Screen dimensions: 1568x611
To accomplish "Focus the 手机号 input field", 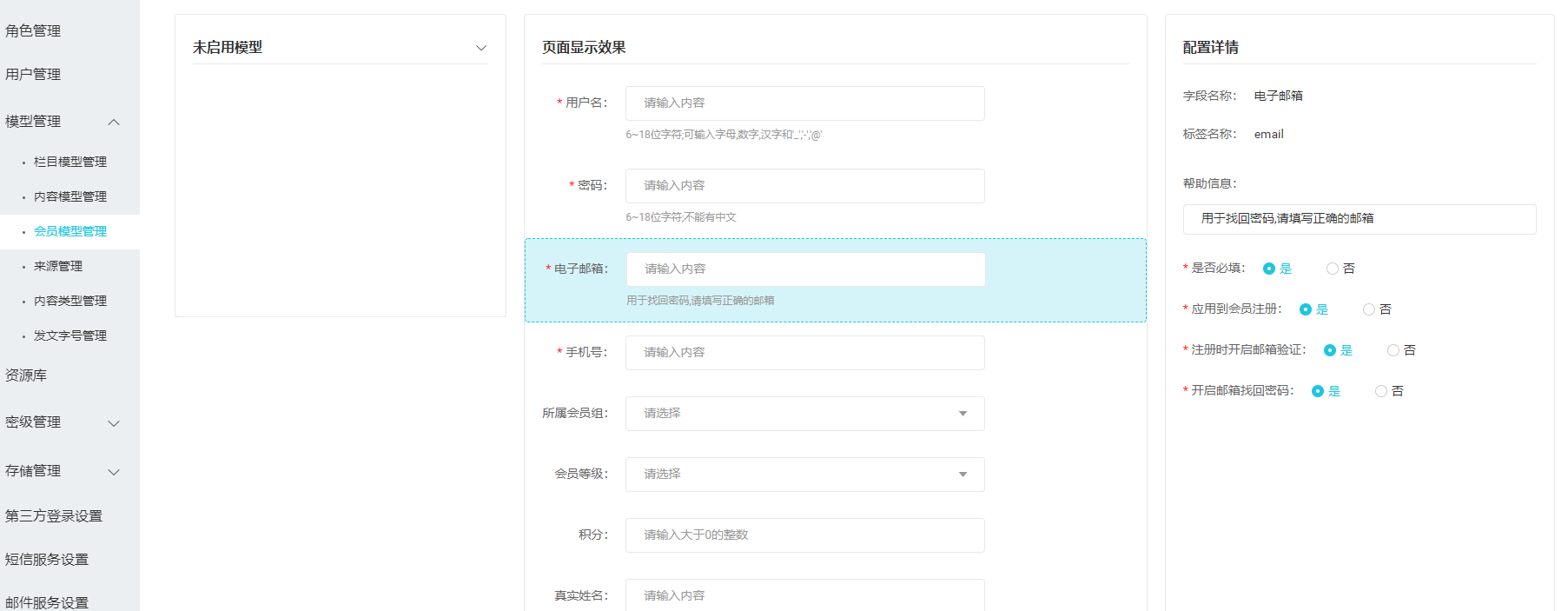I will tap(804, 353).
